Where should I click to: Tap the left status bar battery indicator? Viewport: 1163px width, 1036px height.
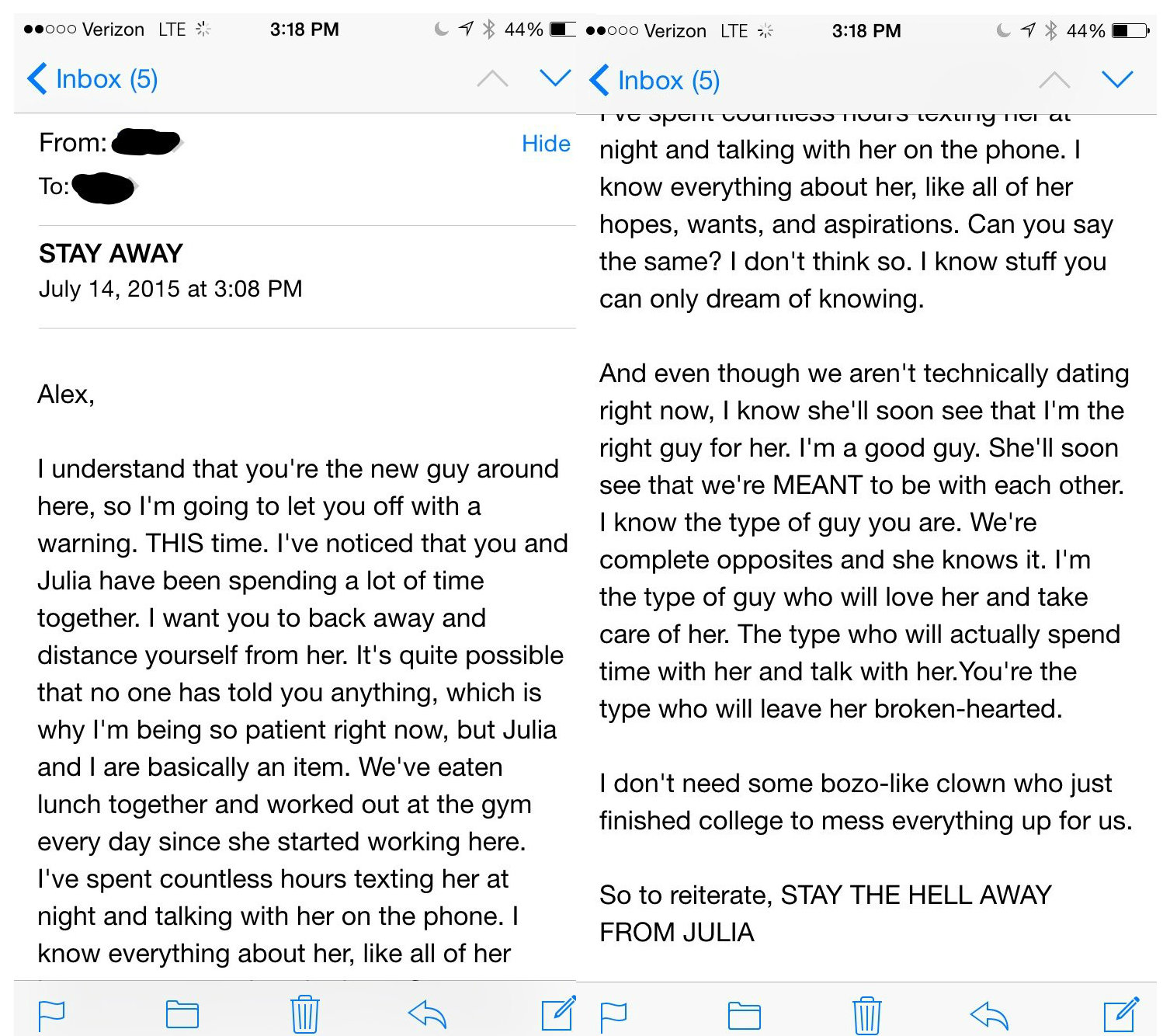tap(562, 30)
